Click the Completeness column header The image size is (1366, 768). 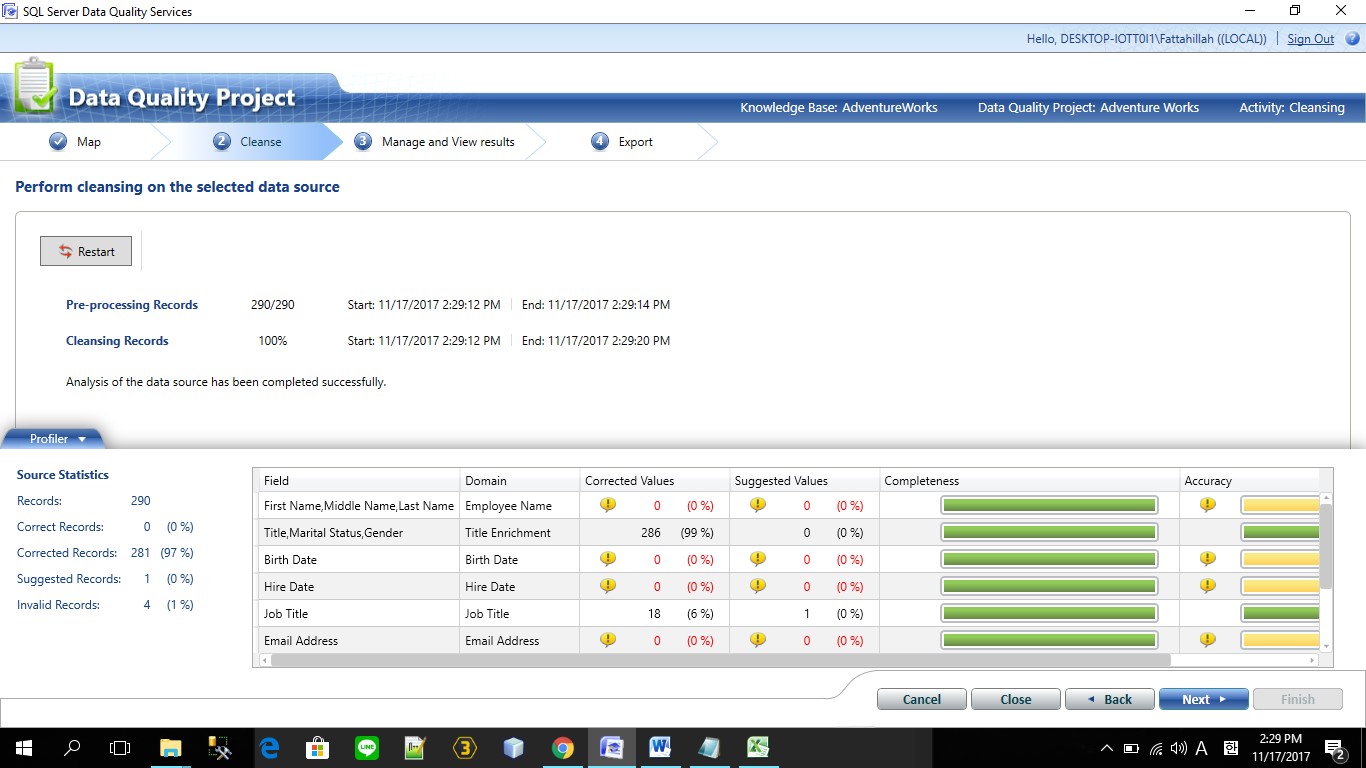click(1029, 480)
